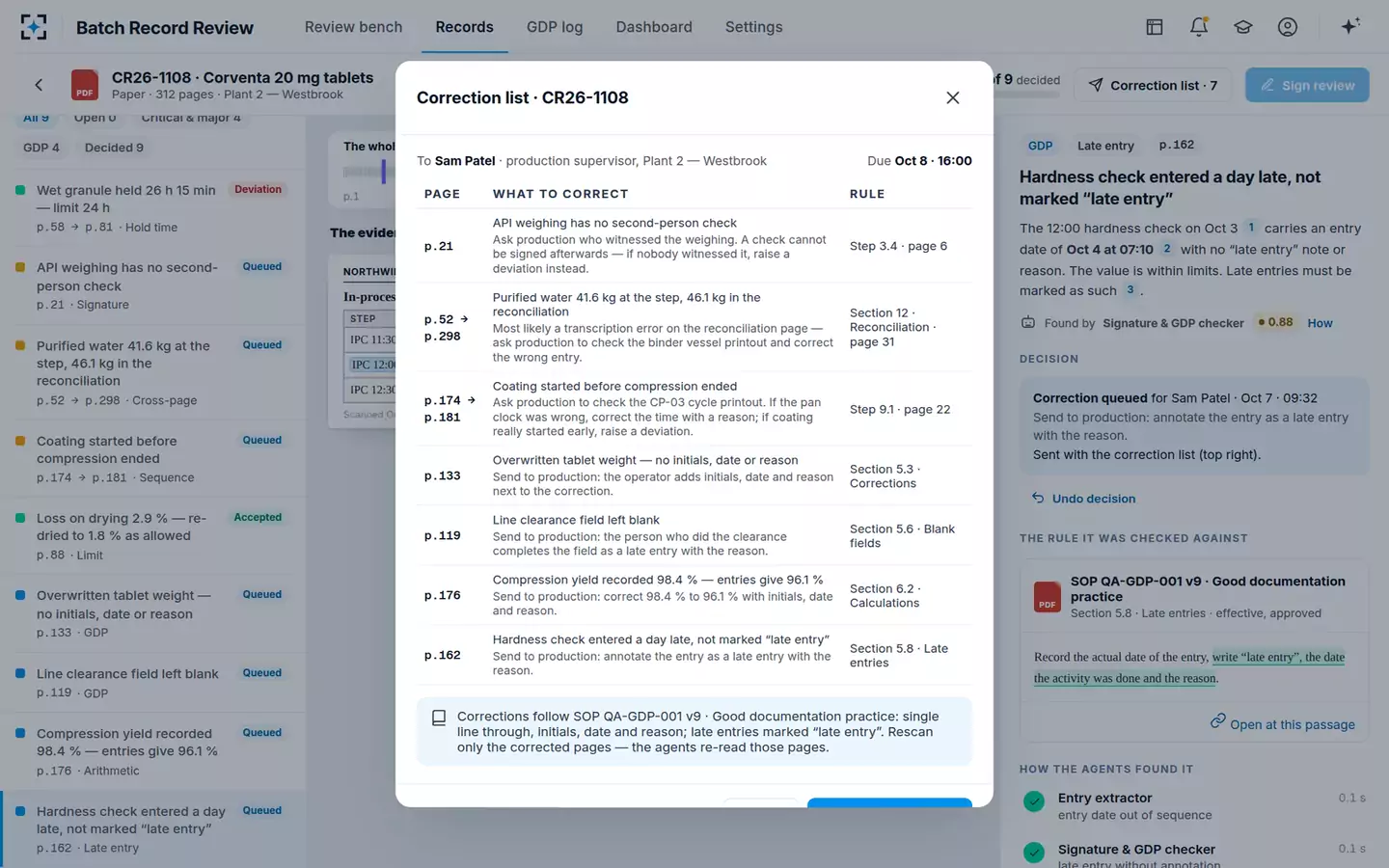1389x868 pixels.
Task: Click the CR26-1108 PDF file icon
Action: point(85,85)
